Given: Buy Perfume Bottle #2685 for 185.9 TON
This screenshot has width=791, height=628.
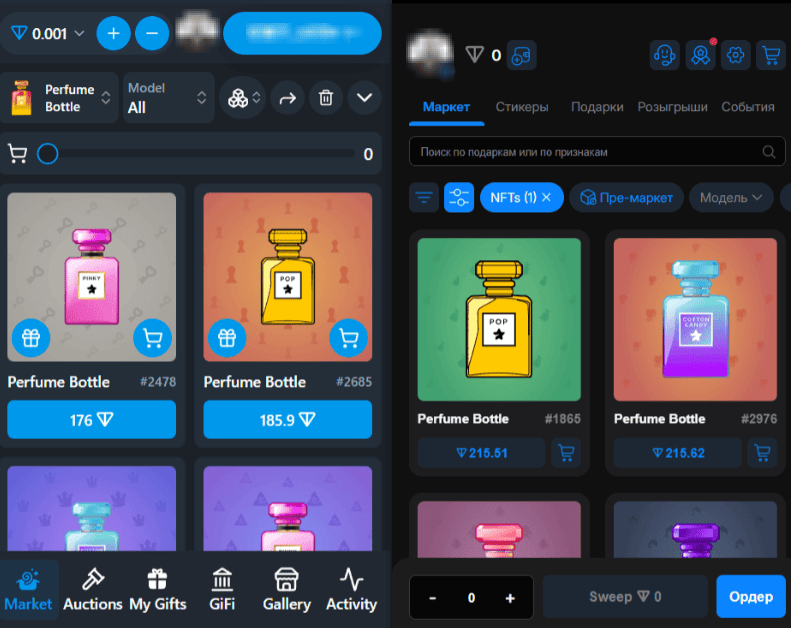Looking at the screenshot, I should (288, 420).
